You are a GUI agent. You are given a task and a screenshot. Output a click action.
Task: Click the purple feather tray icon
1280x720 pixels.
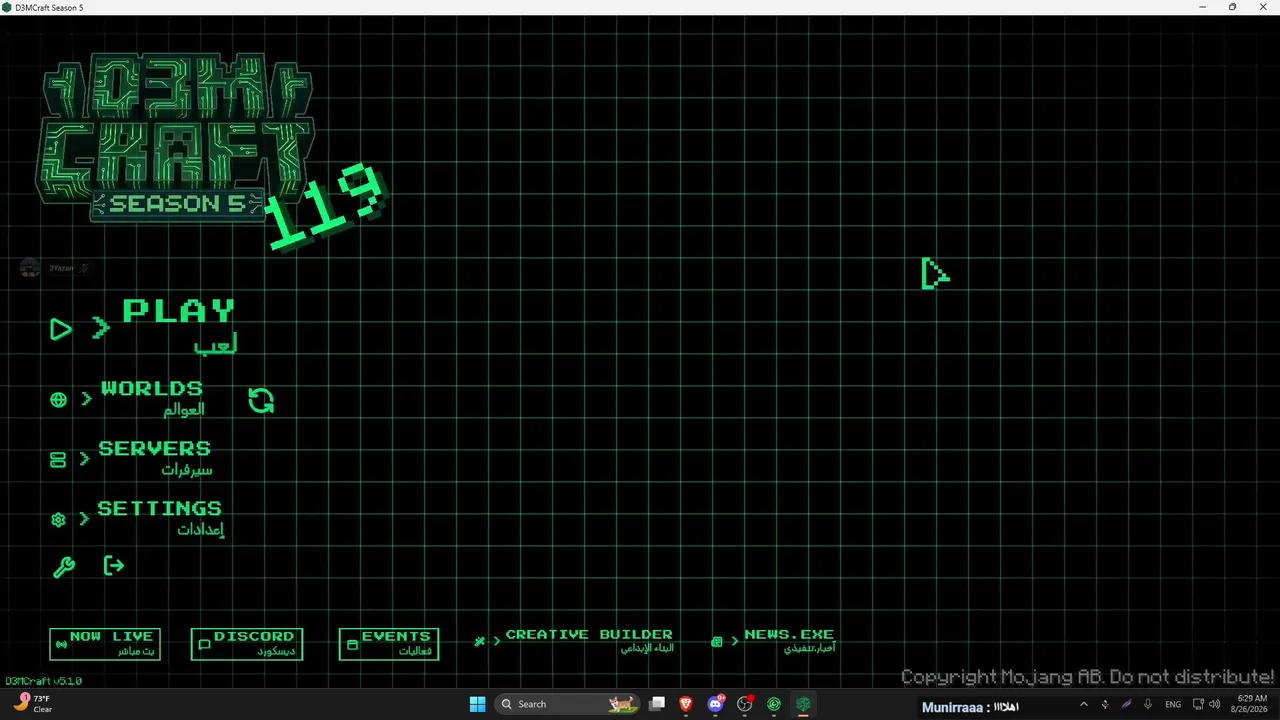(1126, 704)
